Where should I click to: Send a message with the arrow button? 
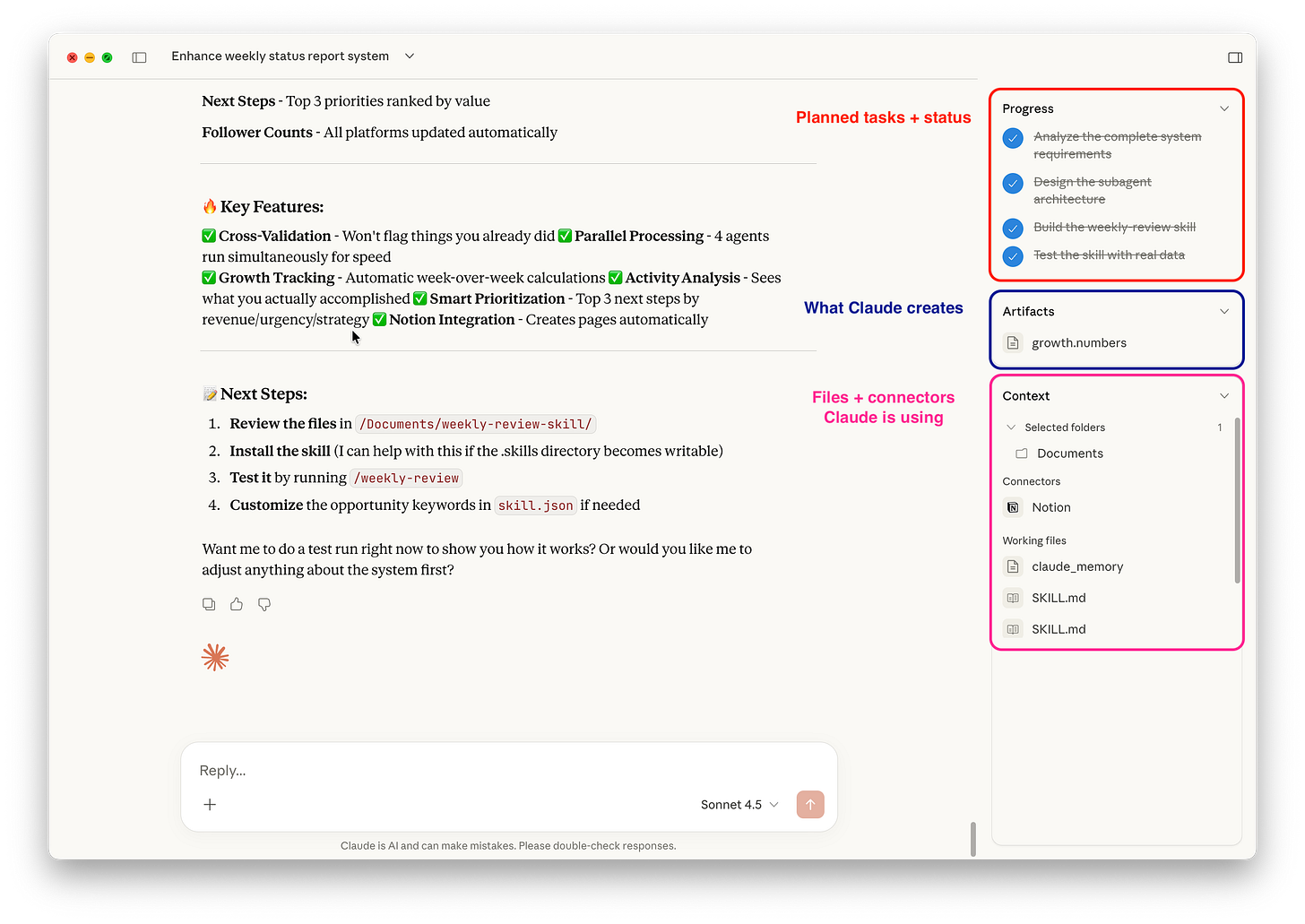tap(810, 804)
